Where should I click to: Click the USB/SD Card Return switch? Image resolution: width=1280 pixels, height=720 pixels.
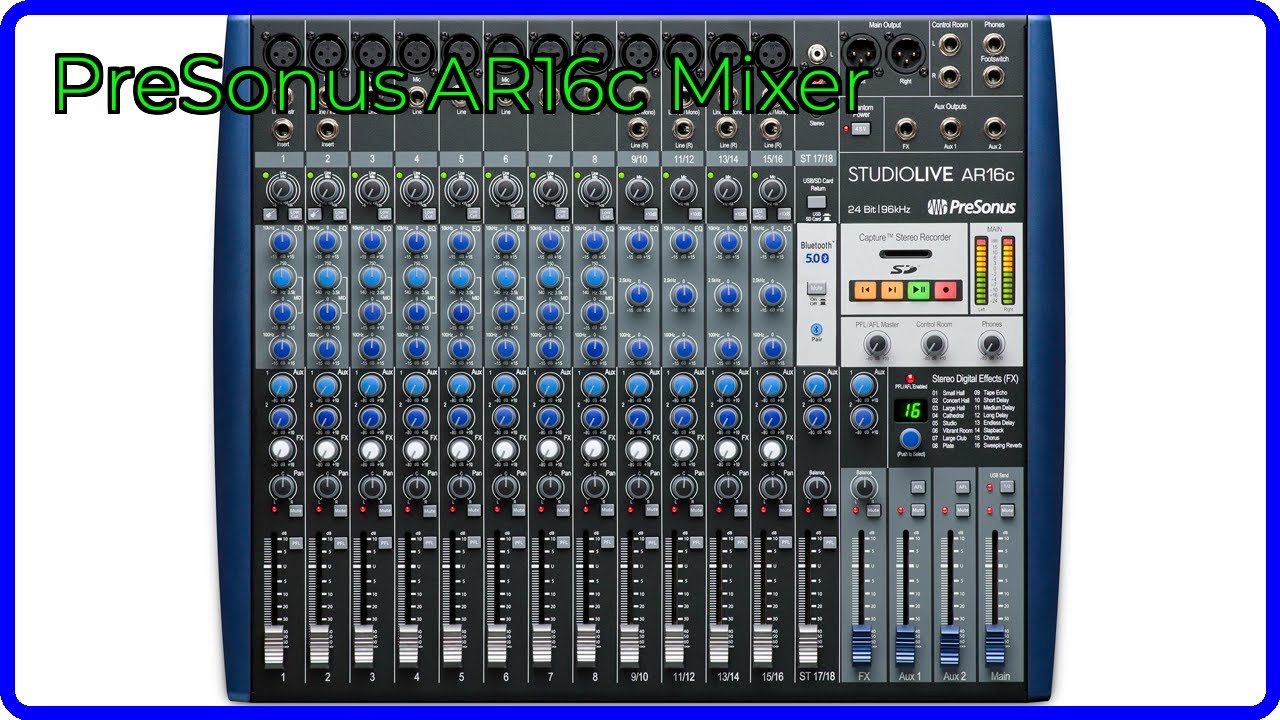click(x=816, y=202)
